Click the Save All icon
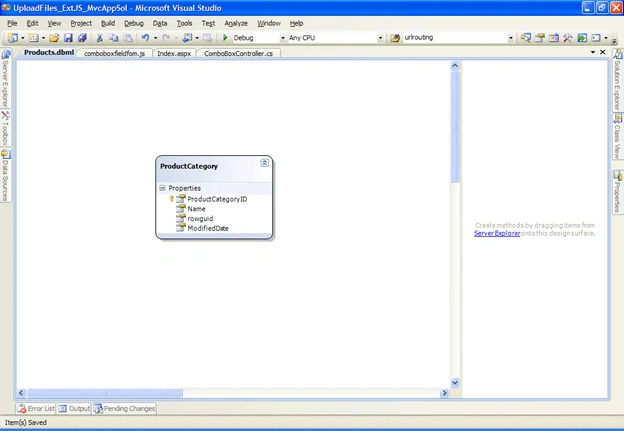Screen dimensions: 624x431 point(82,38)
